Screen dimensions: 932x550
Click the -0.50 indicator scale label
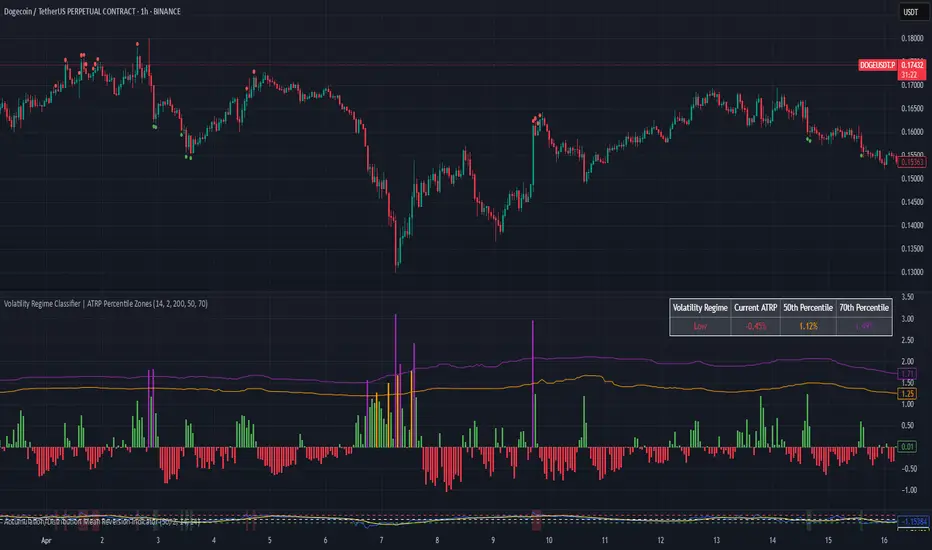[x=907, y=469]
